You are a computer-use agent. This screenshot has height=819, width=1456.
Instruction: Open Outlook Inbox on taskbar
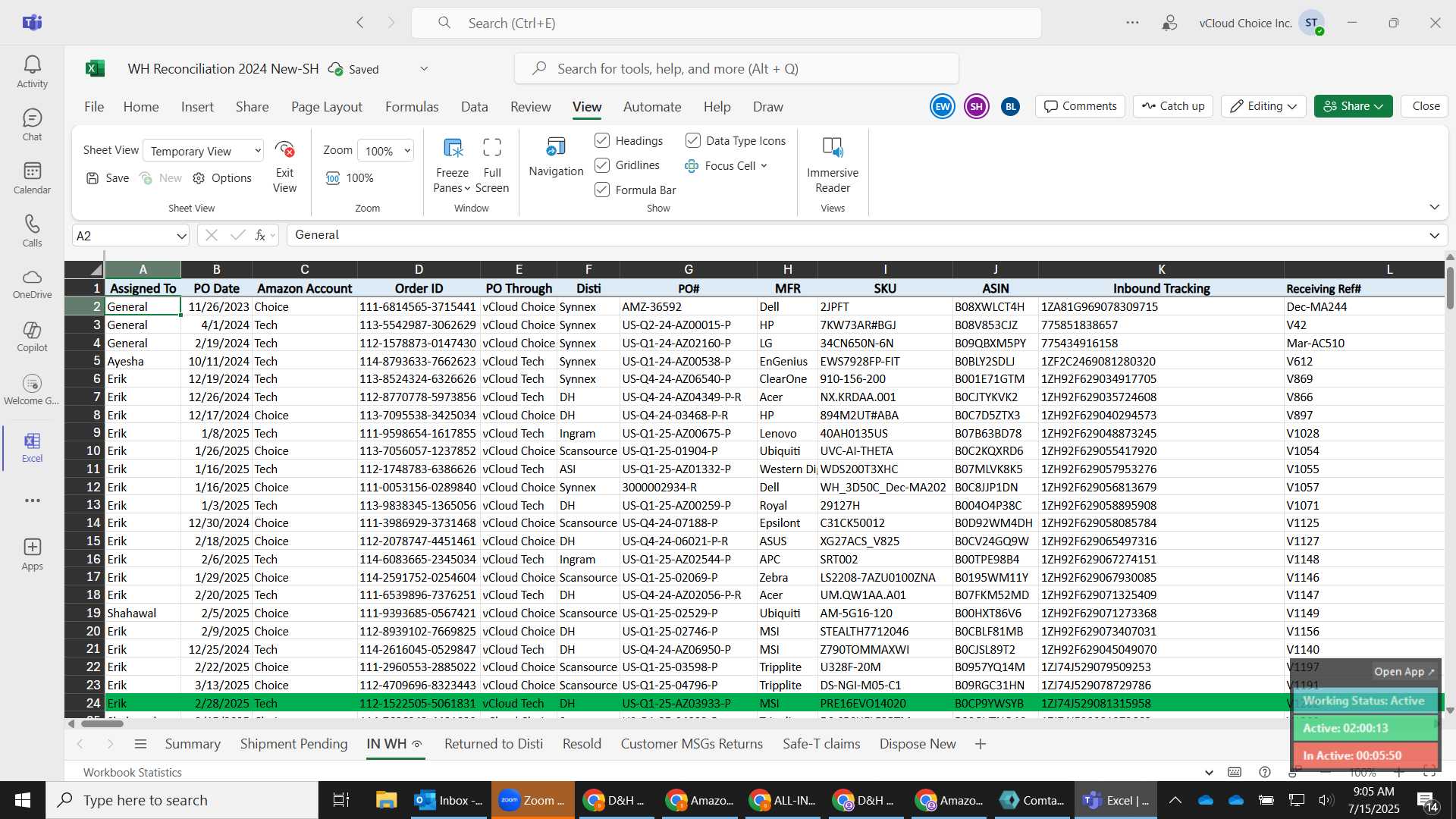[449, 800]
